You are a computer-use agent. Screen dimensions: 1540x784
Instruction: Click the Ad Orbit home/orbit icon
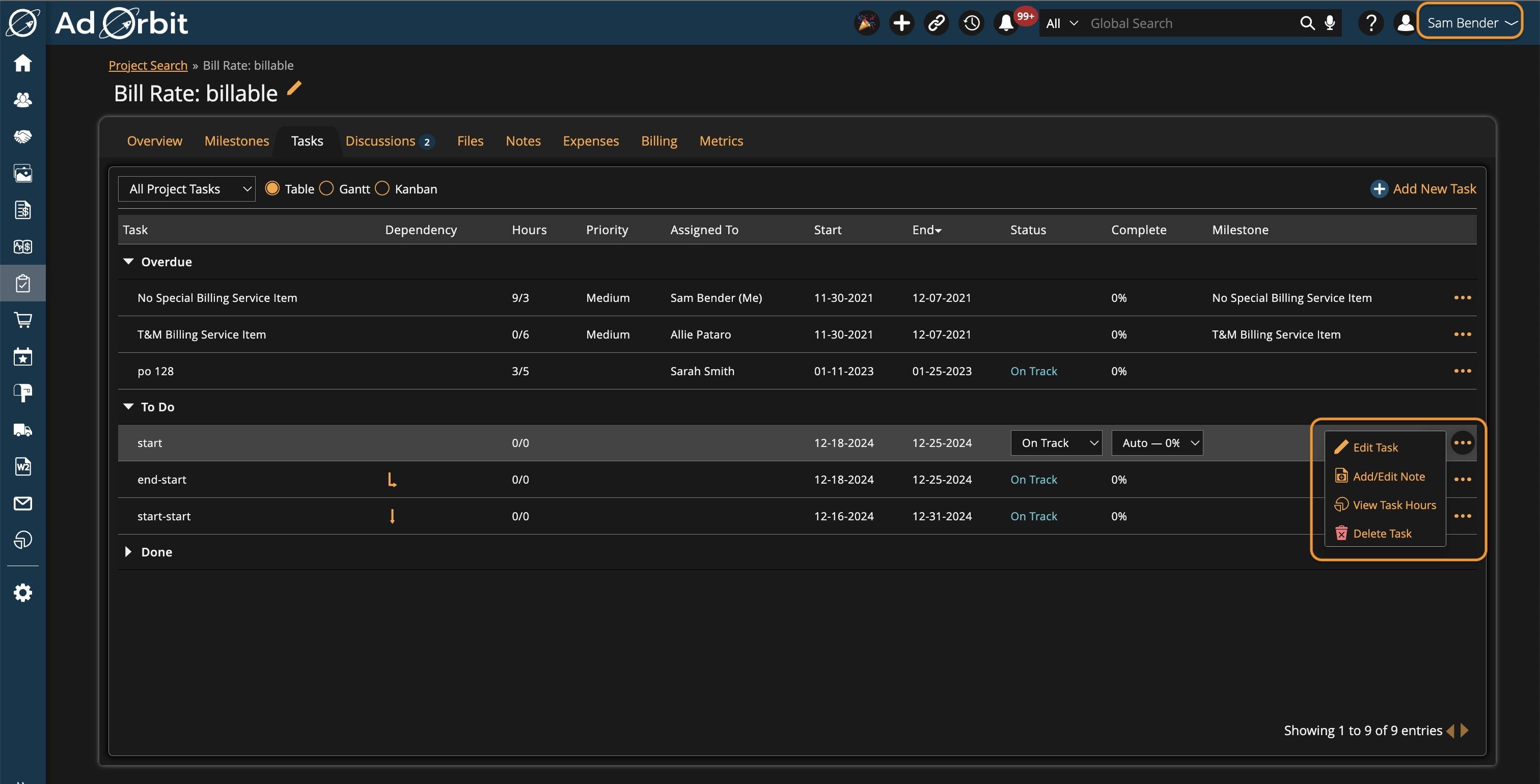point(22,22)
